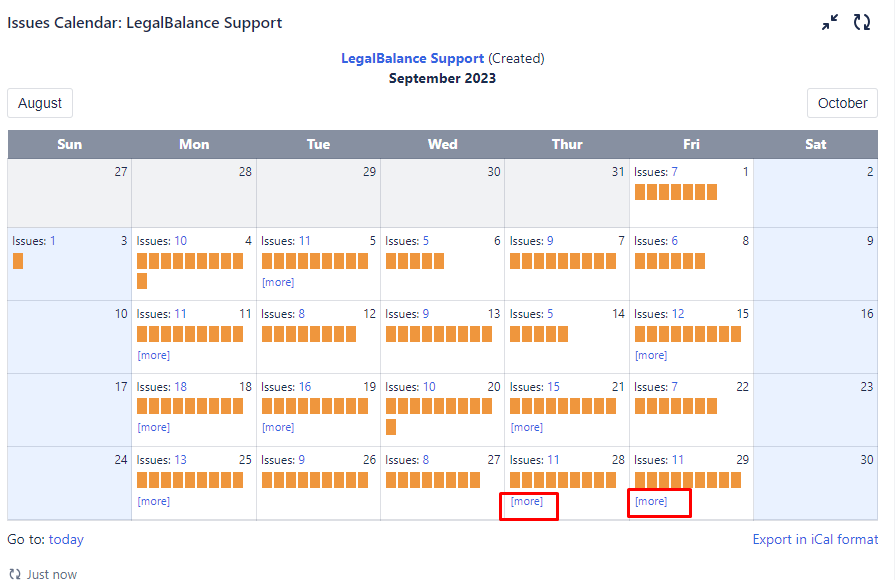Select date number 15 in the calendar
This screenshot has width=896, height=580.
click(x=742, y=314)
